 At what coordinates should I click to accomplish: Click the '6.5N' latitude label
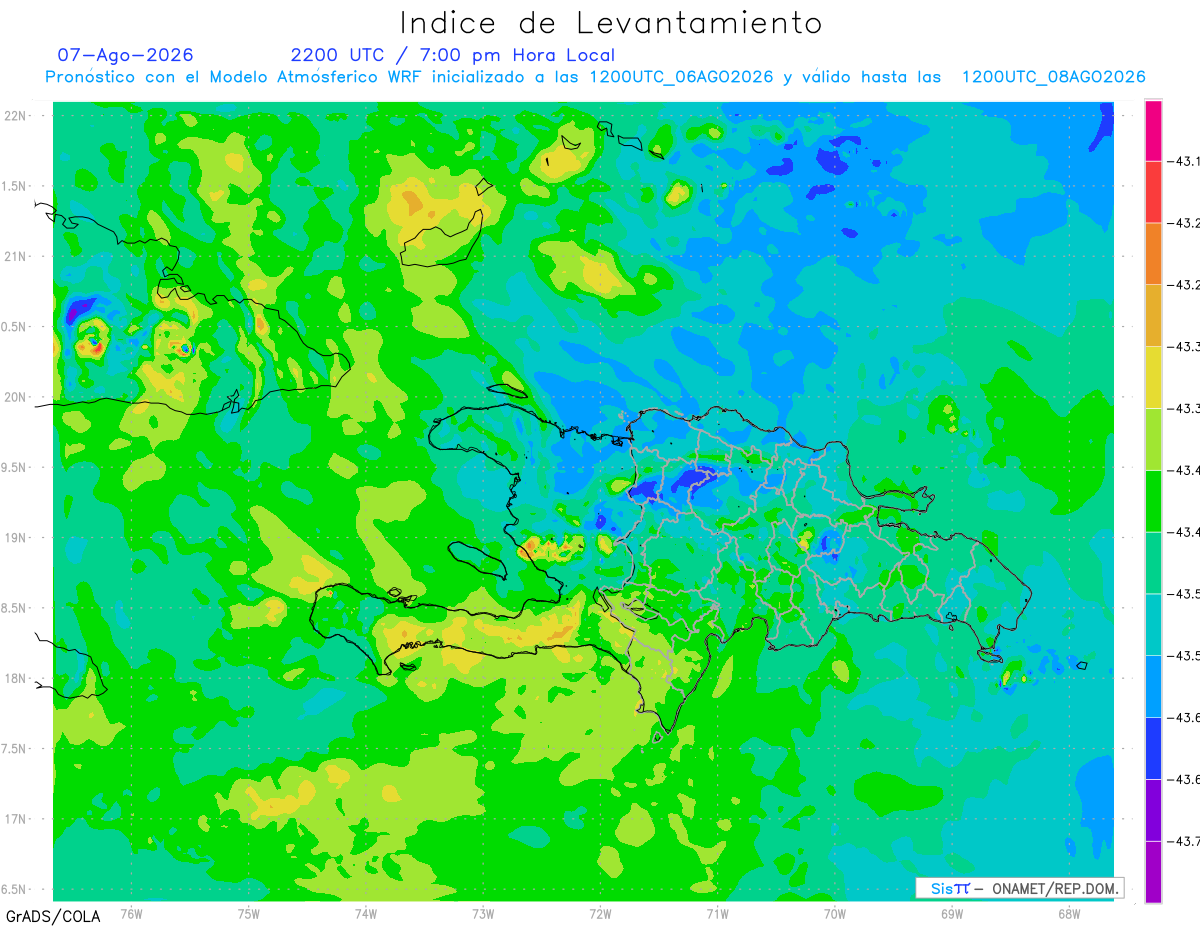[15, 889]
